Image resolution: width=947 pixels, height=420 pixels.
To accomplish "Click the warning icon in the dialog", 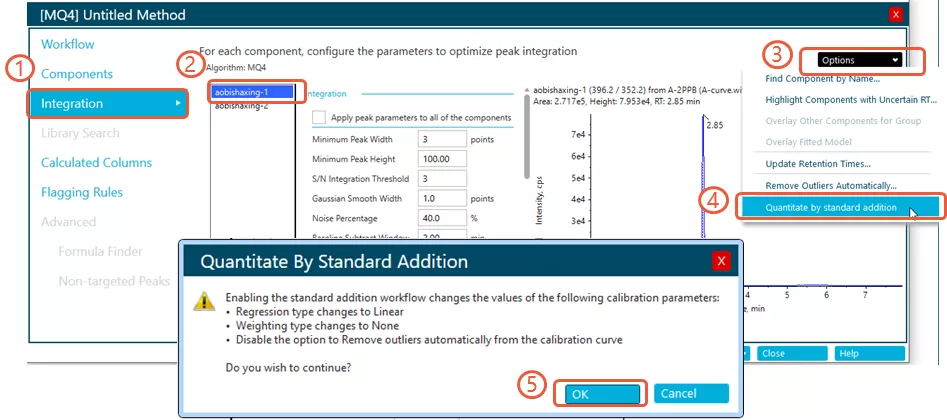I will tap(204, 301).
